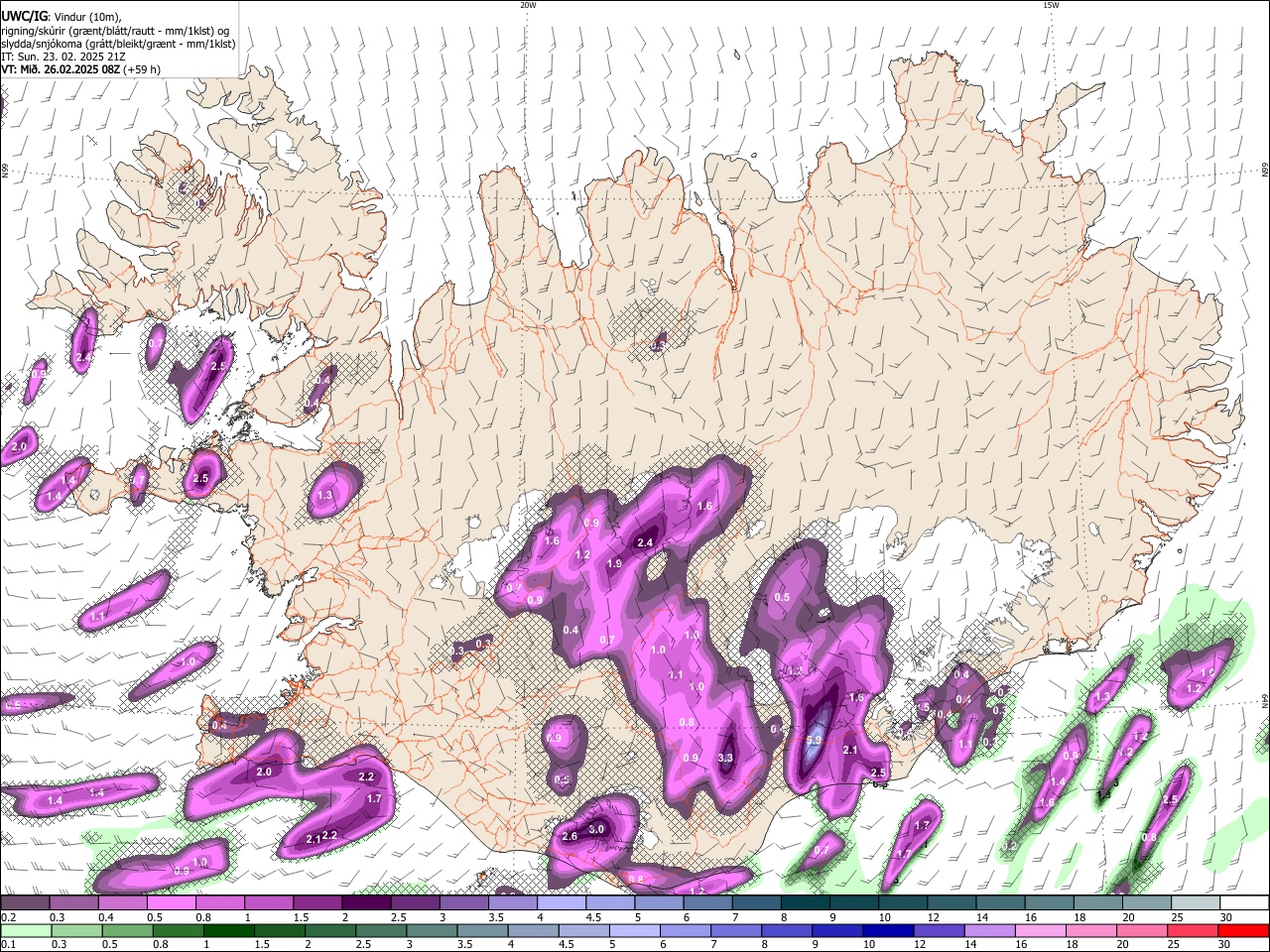Click the 3.0 precipitation value

[596, 829]
